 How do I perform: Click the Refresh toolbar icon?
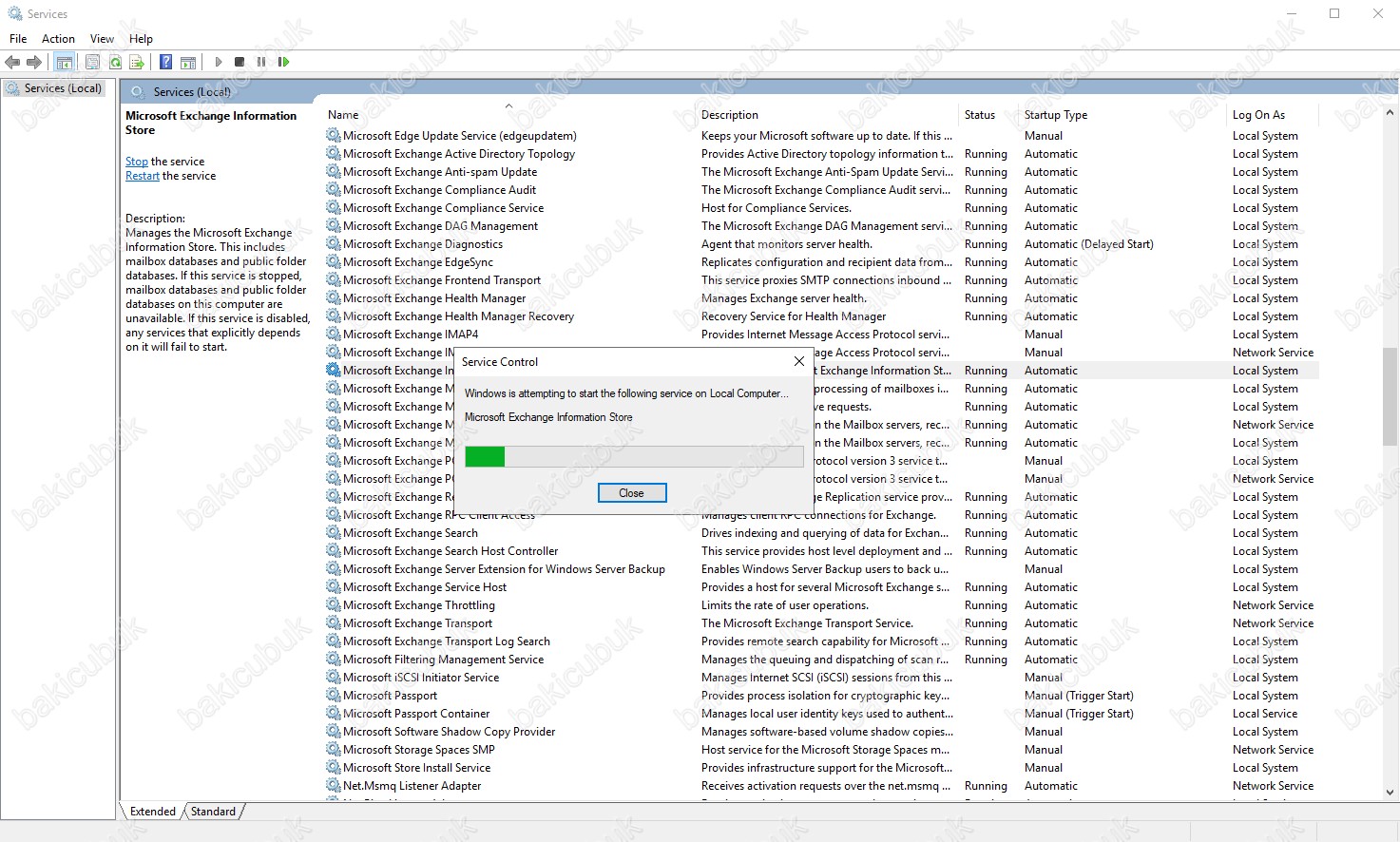[x=115, y=62]
